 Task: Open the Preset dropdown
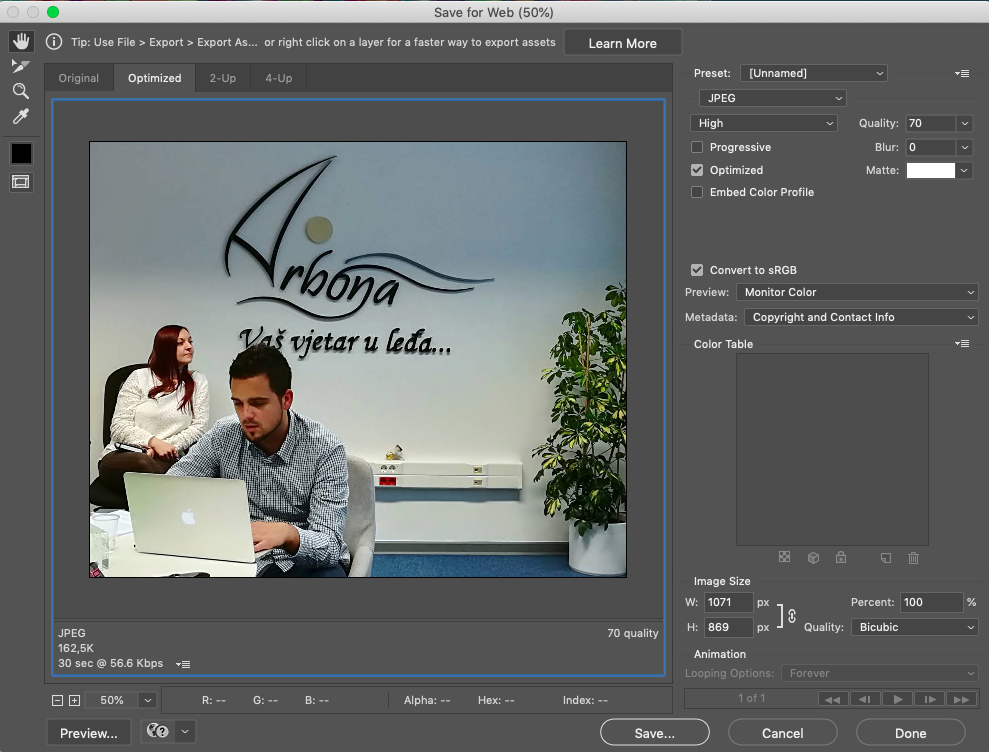click(814, 73)
